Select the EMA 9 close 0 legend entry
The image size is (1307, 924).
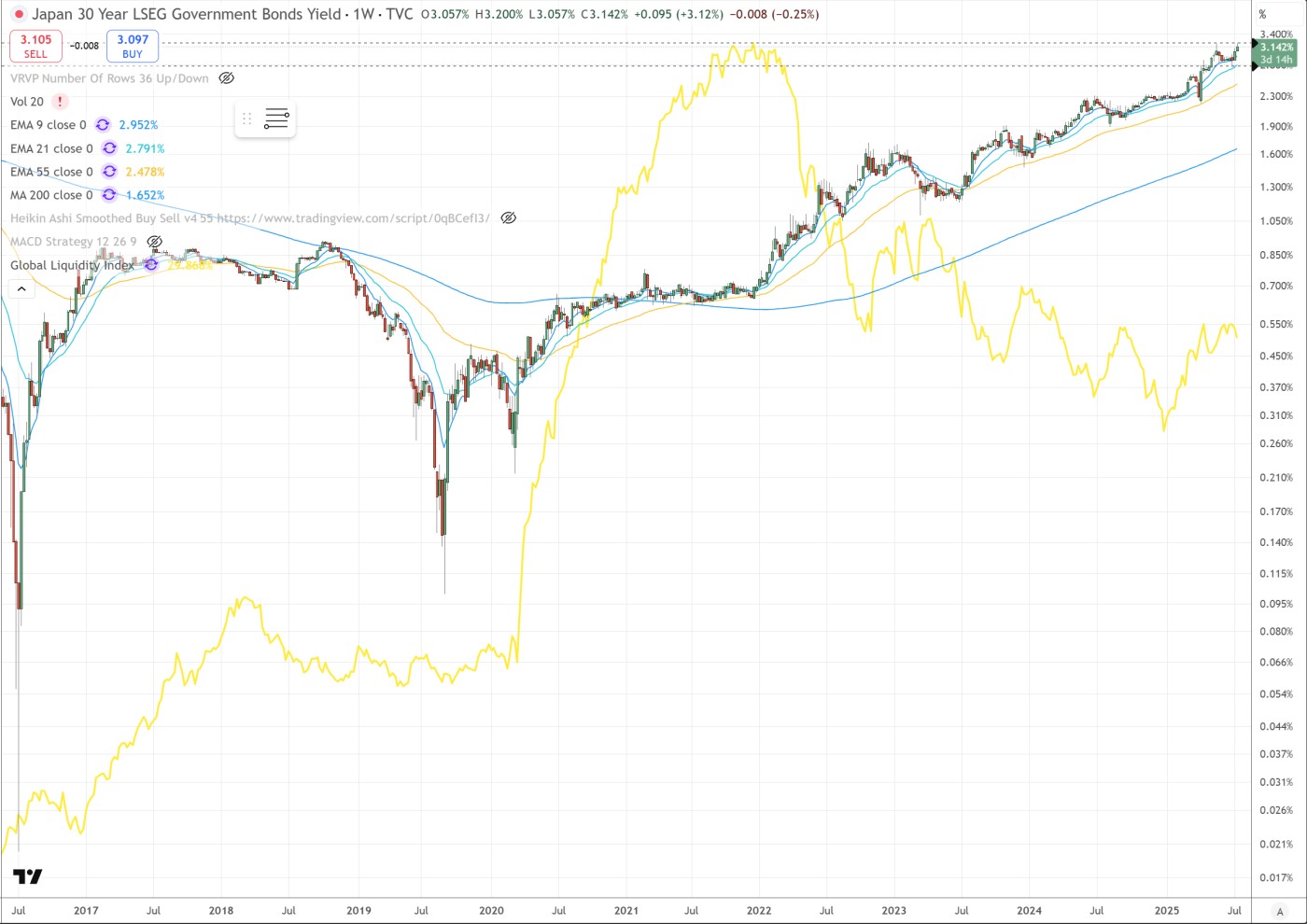(48, 125)
